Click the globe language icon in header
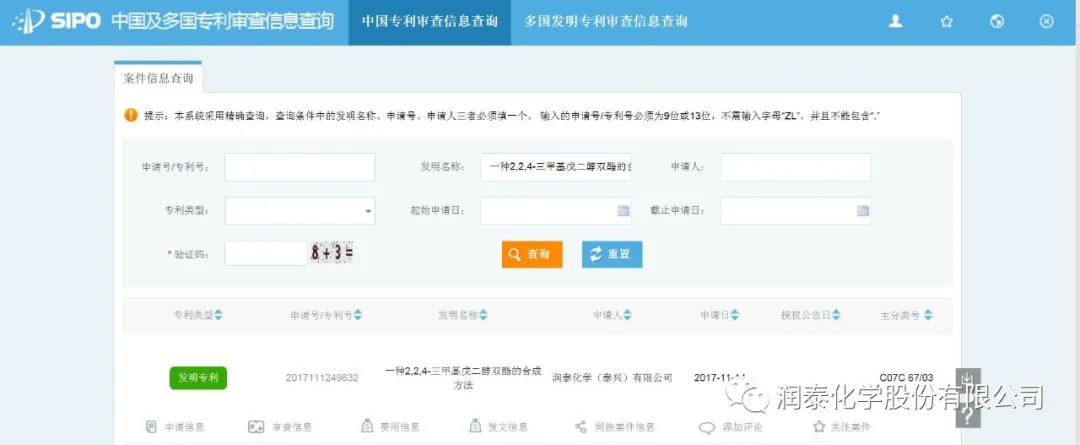This screenshot has height=445, width=1080. pos(996,21)
